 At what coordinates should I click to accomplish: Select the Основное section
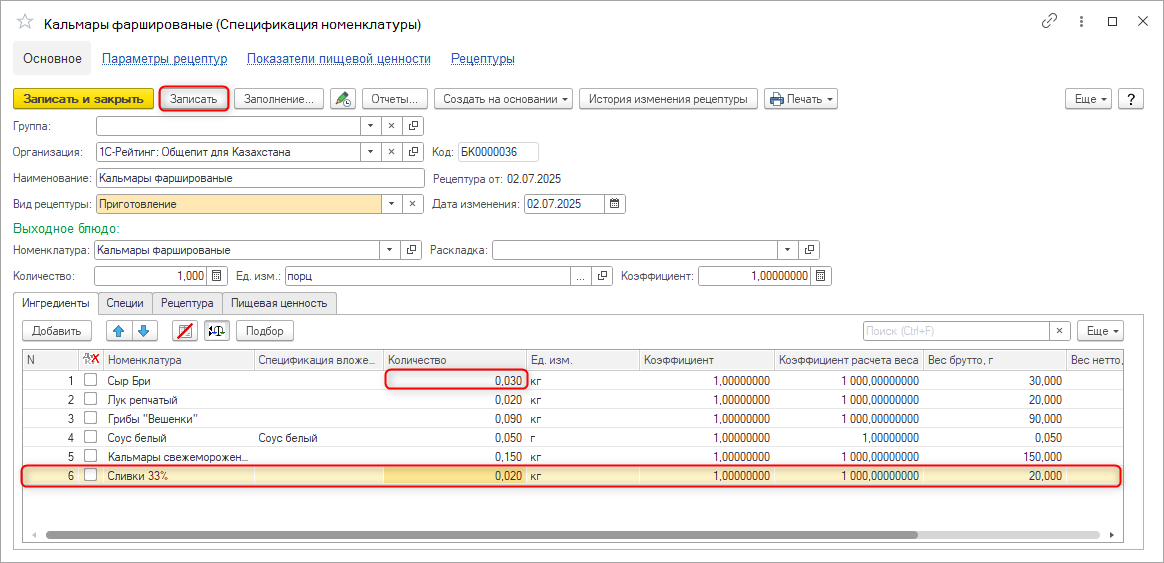pos(52,59)
